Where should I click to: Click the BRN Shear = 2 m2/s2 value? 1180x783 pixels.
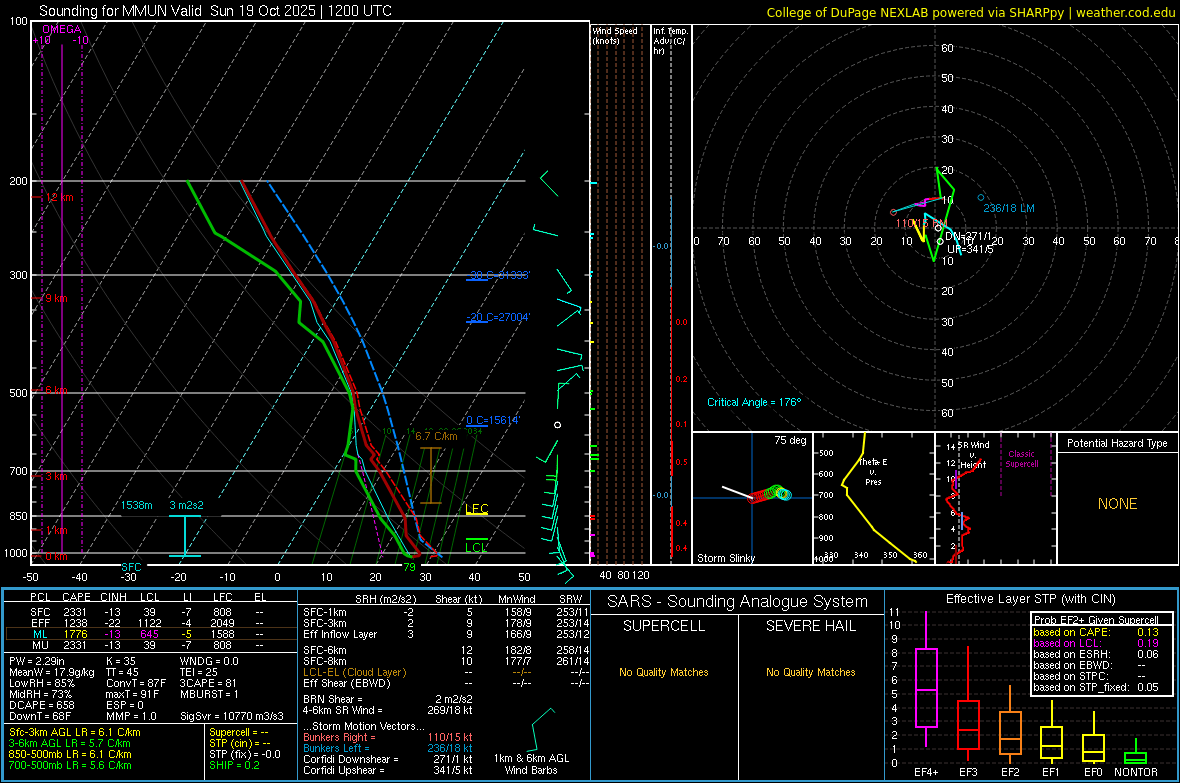388,699
